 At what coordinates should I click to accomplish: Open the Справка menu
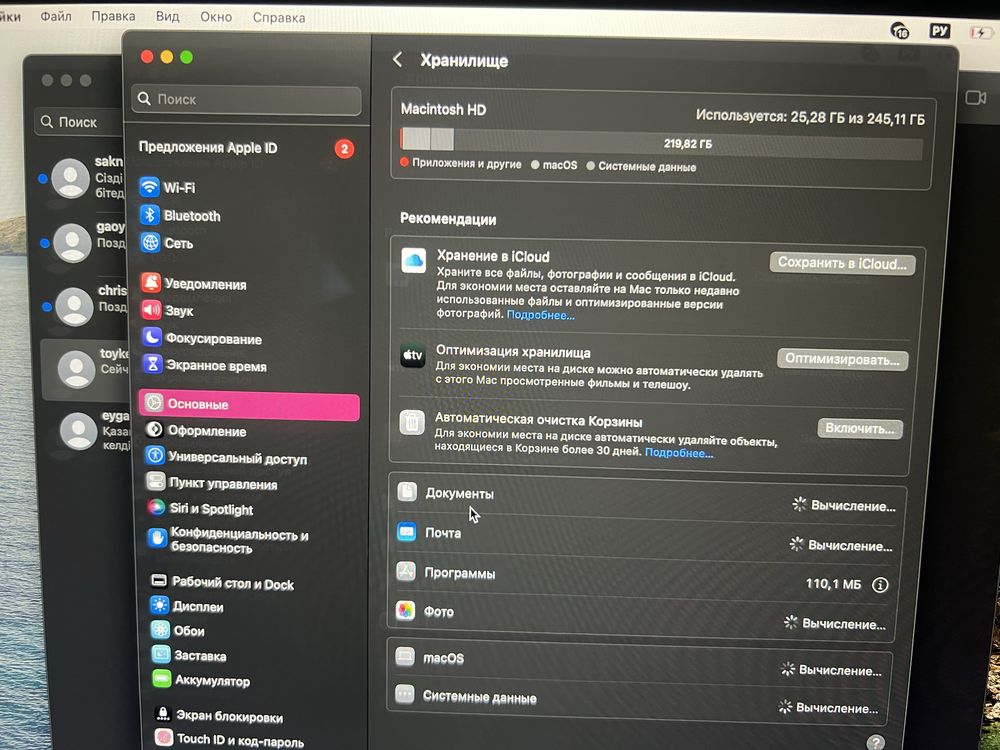[x=279, y=18]
